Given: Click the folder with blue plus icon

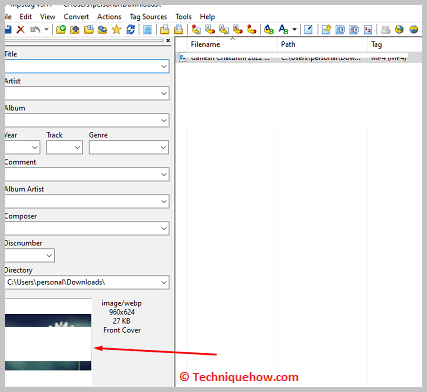Looking at the screenshot, I should click(75, 30).
